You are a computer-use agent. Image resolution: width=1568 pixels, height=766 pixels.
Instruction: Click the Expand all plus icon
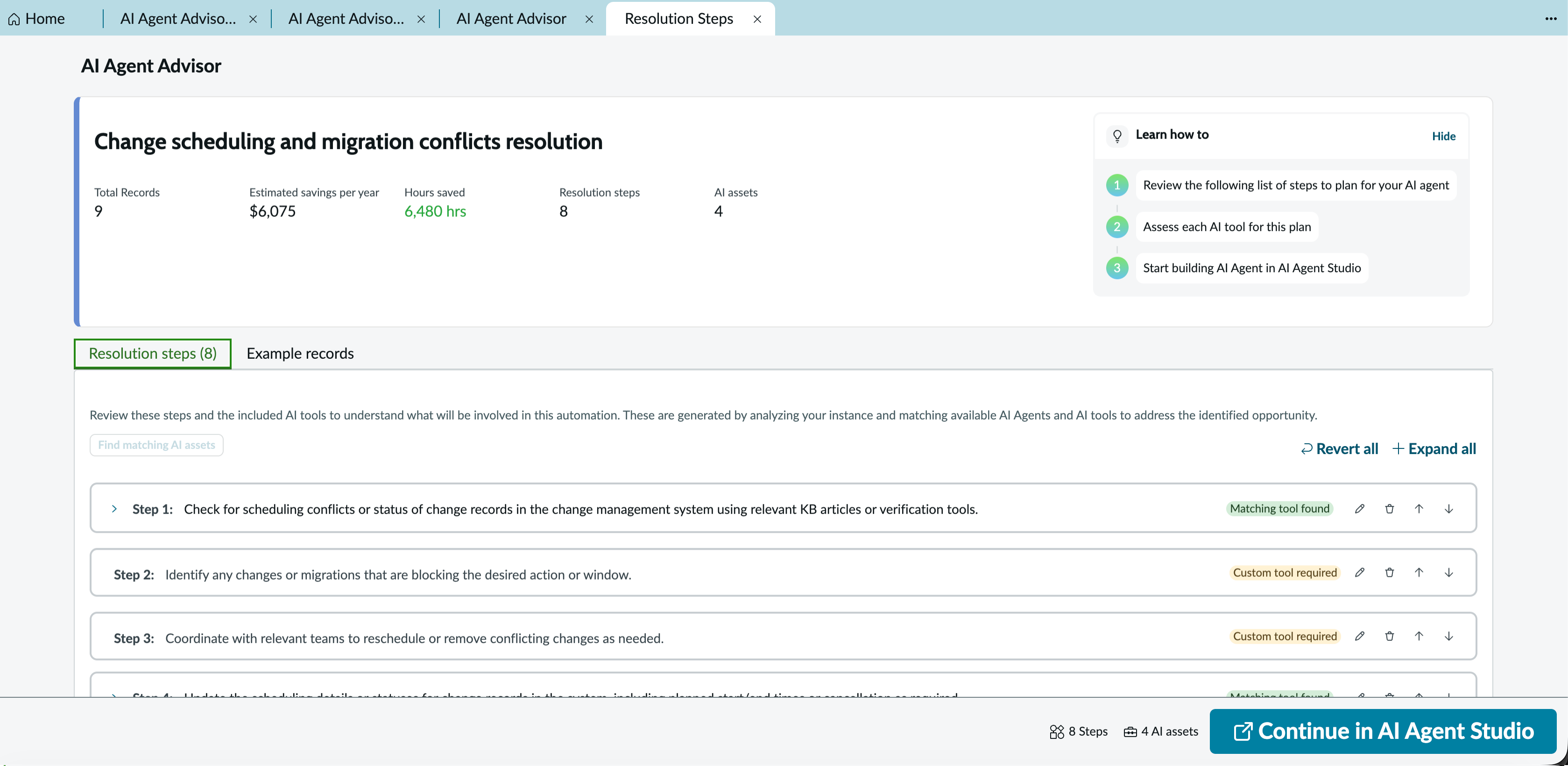[x=1398, y=449]
